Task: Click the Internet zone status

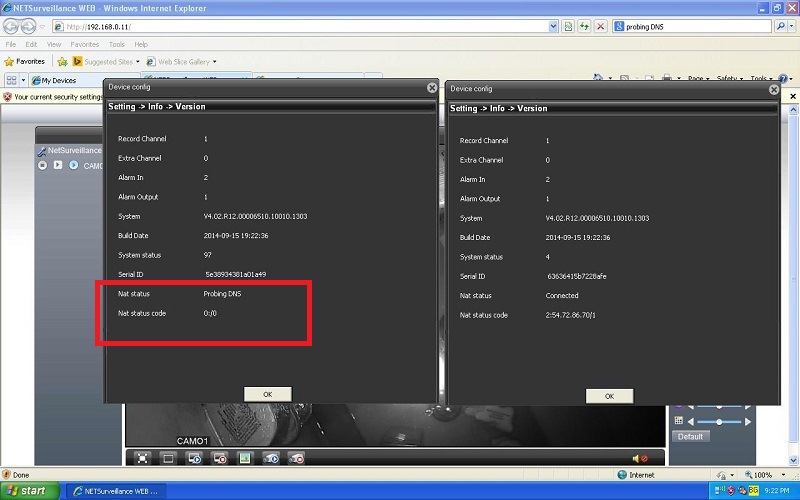Action: (636, 475)
